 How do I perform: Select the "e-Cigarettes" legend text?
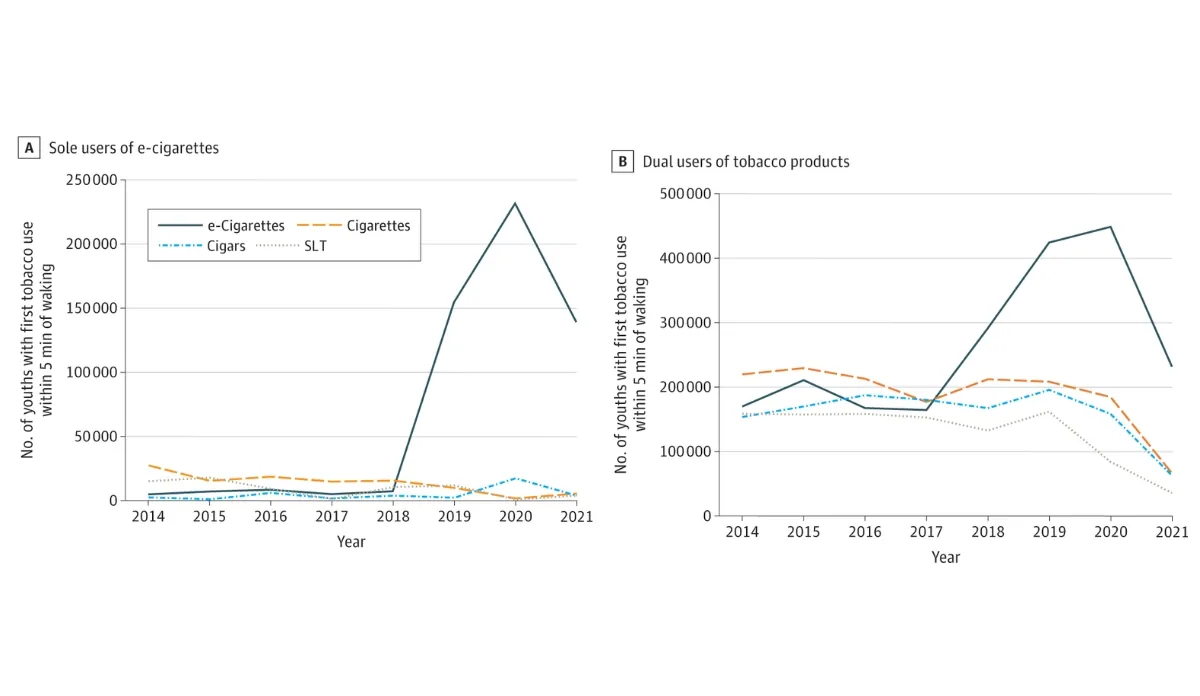(x=247, y=226)
